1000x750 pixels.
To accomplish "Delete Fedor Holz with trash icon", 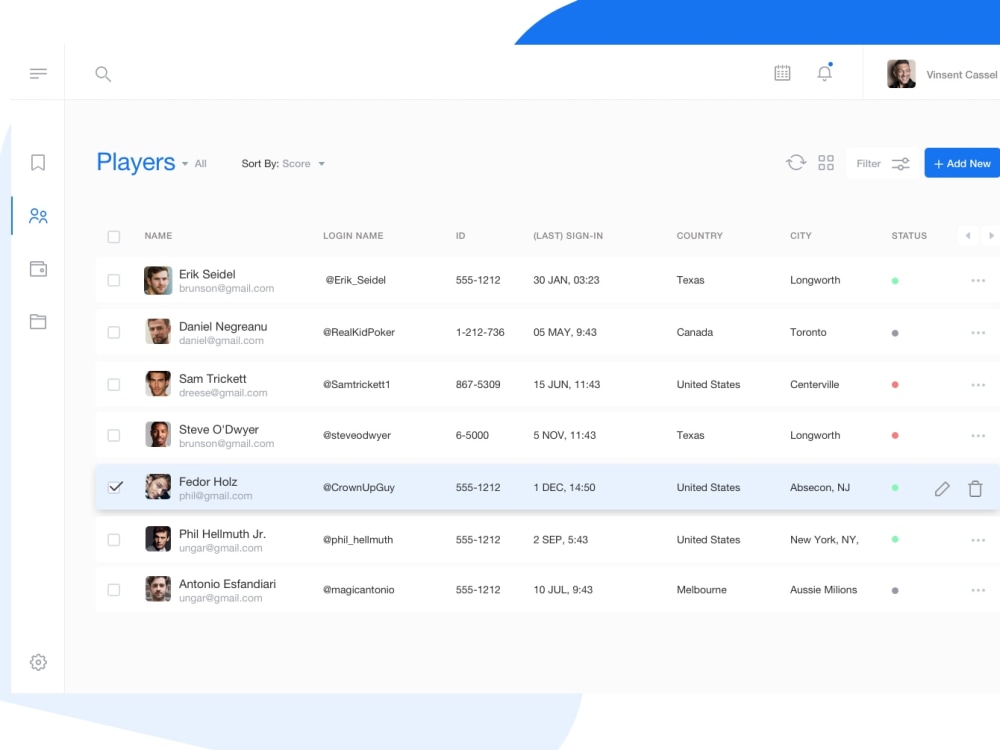I will 975,489.
